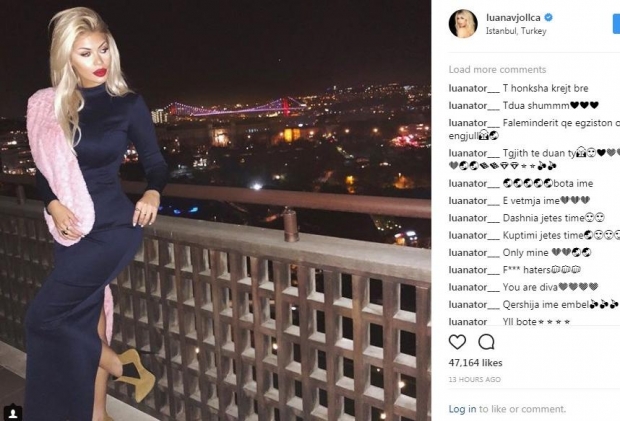
Task: Open commenter name on 'E vetmja ime' comment
Action: 474,201
